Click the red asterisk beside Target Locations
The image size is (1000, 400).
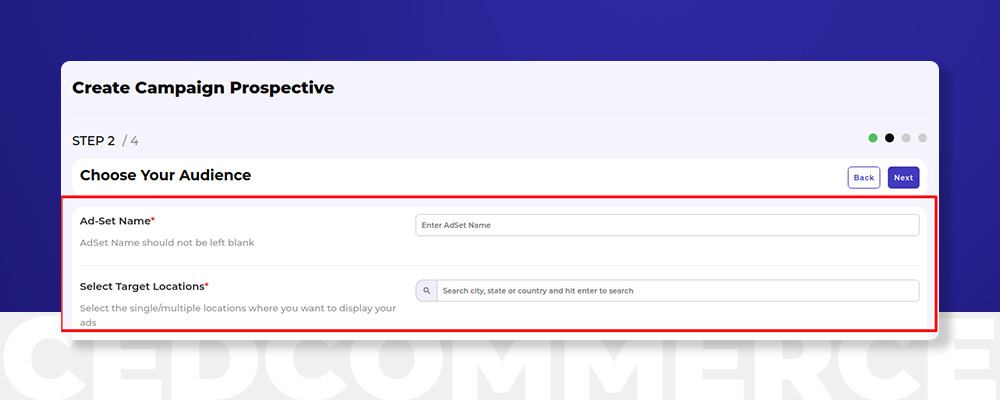(x=207, y=285)
